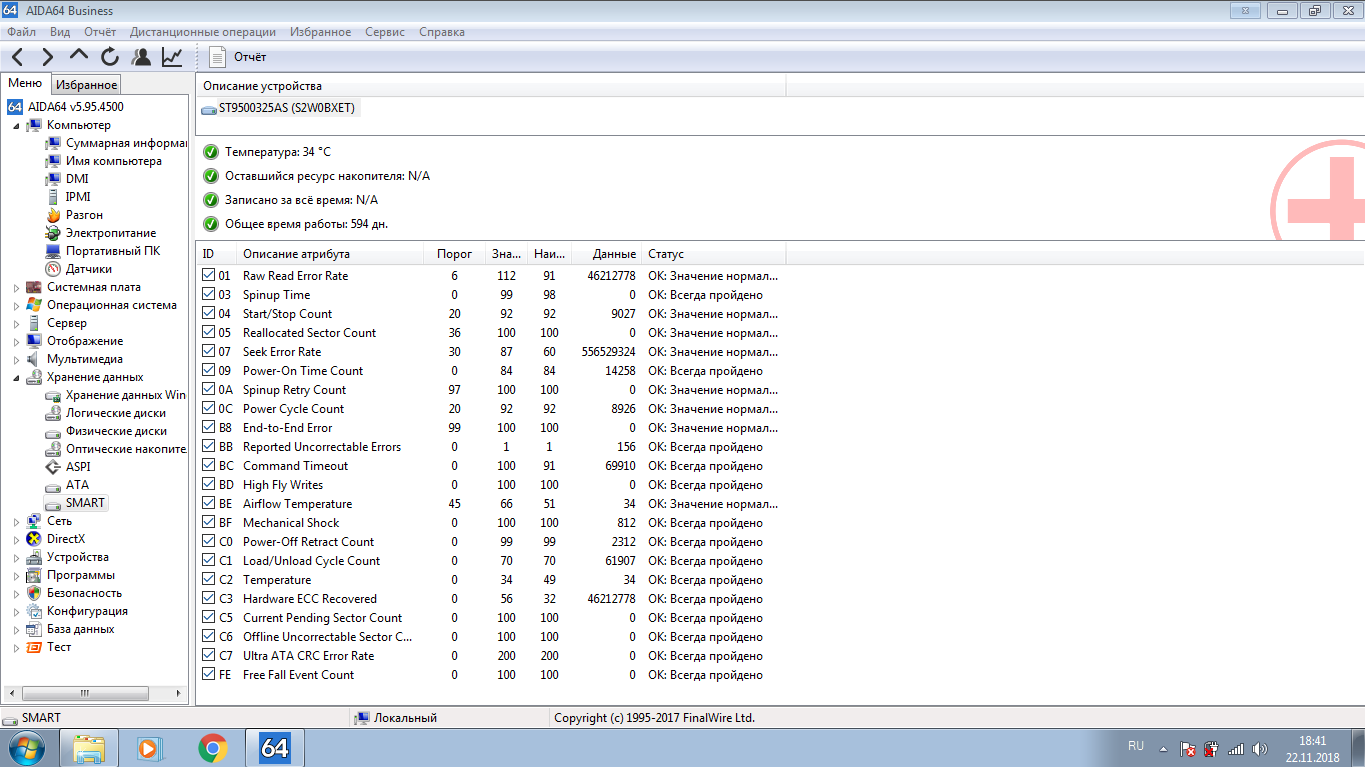Select the DMI tree item icon
The image size is (1365, 767).
(52, 179)
